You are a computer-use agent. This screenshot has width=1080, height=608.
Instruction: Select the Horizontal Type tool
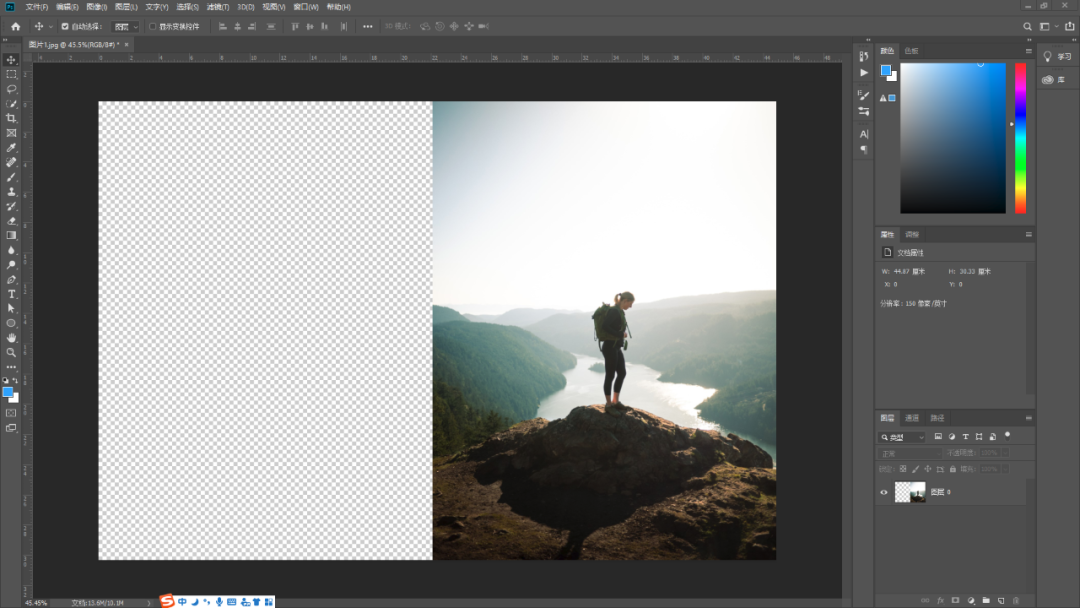click(11, 294)
